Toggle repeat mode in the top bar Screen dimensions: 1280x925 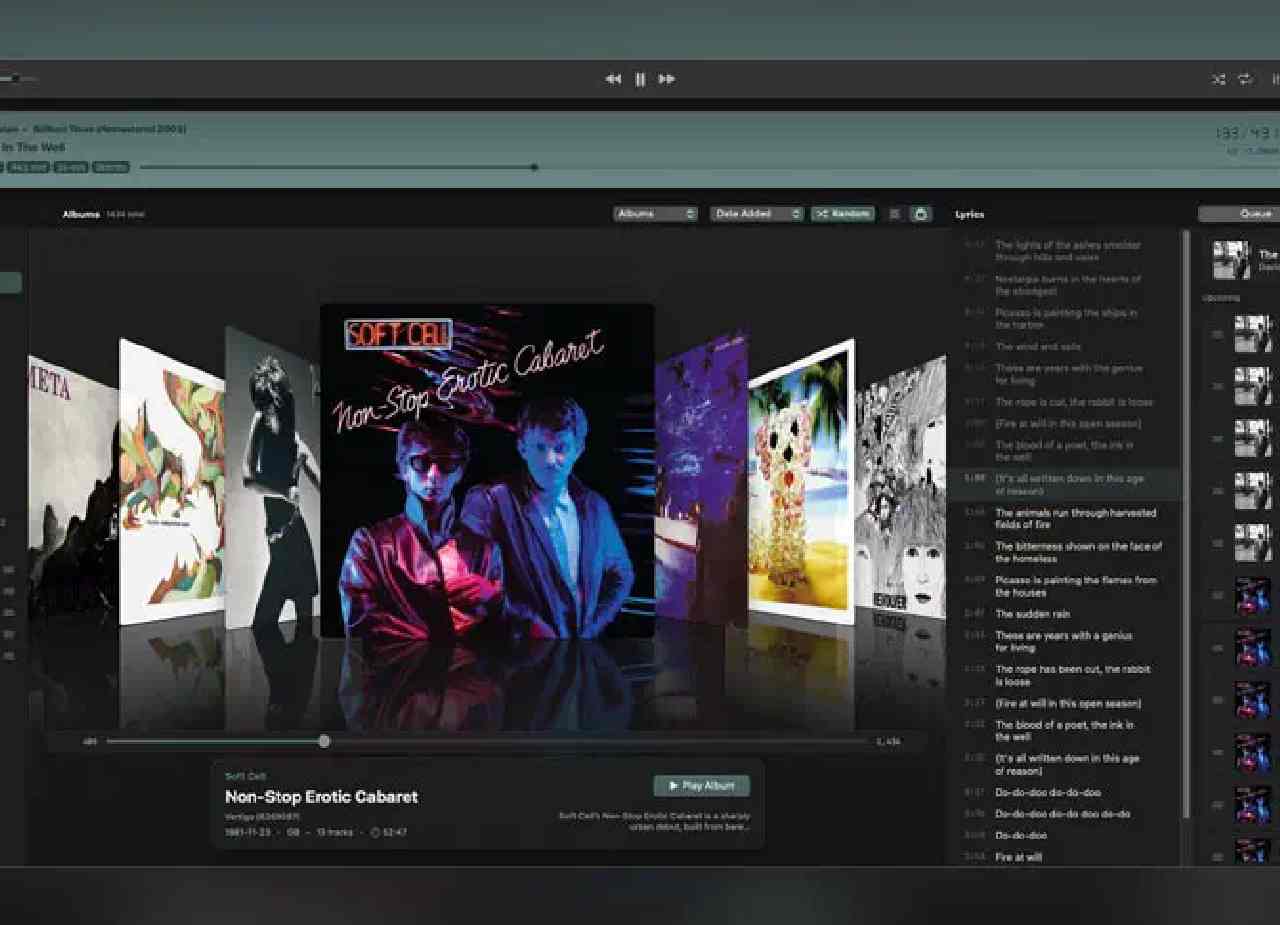coord(1245,79)
